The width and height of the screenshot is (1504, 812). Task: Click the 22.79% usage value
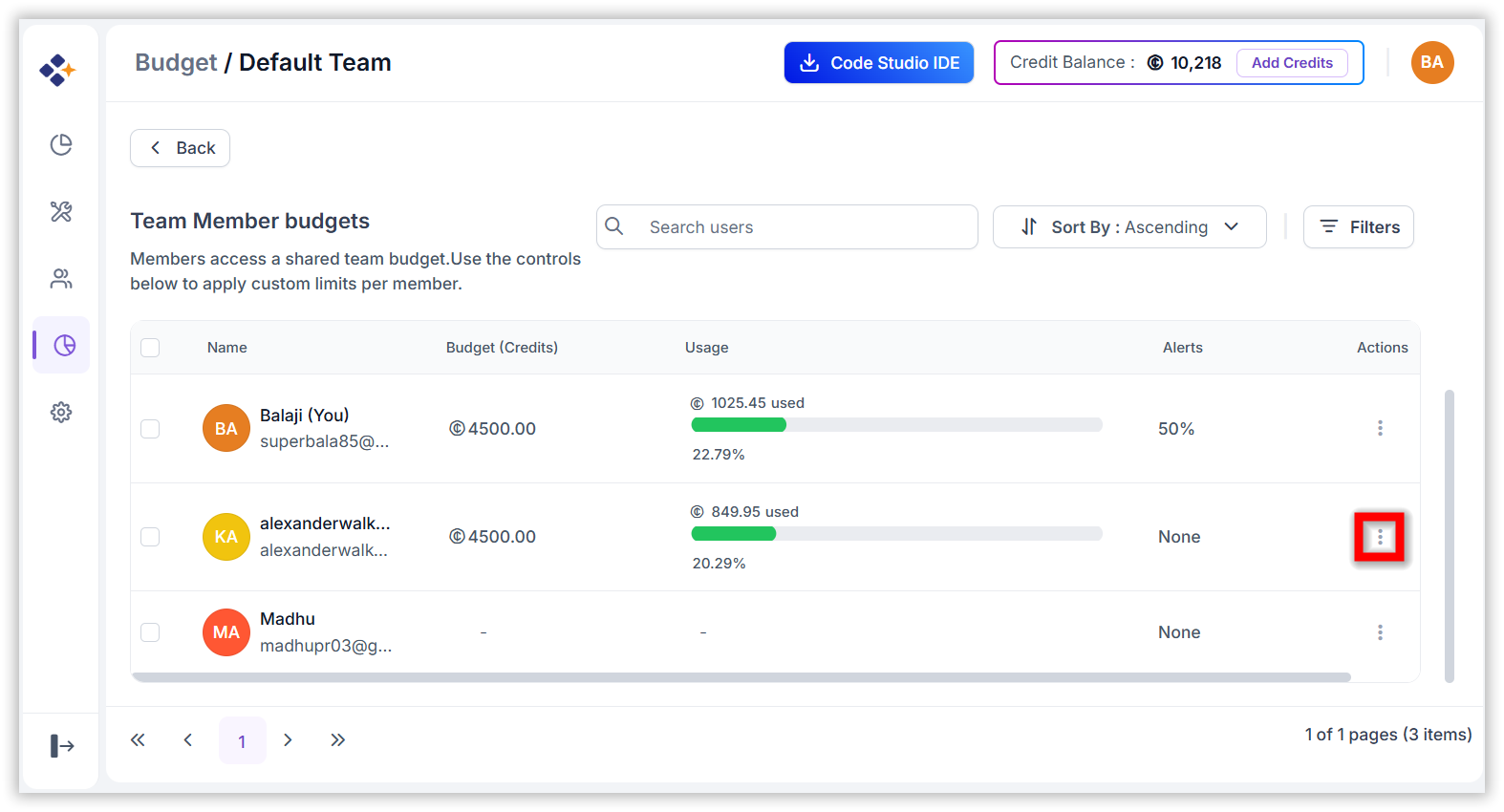click(719, 455)
